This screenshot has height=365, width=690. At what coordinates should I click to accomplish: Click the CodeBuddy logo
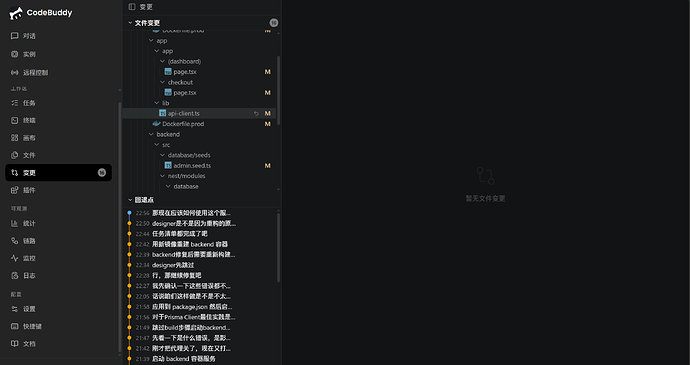40,13
